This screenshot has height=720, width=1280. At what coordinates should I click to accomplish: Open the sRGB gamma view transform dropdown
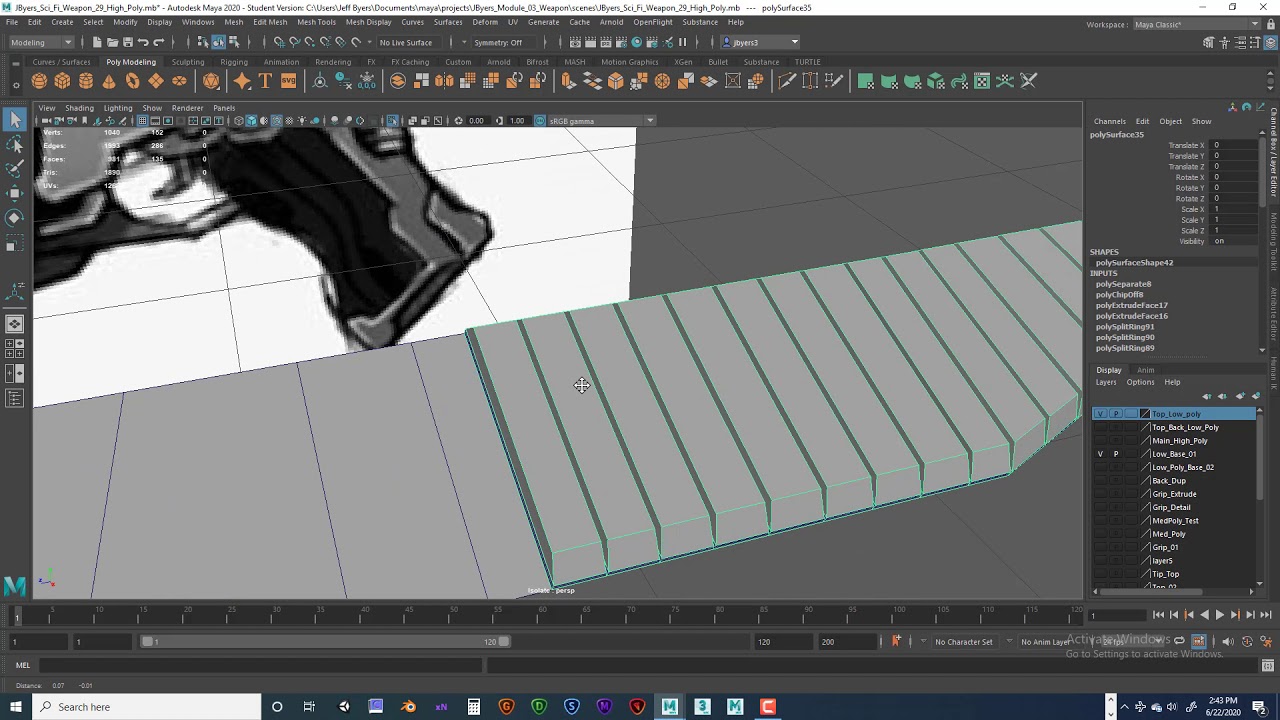[600, 121]
